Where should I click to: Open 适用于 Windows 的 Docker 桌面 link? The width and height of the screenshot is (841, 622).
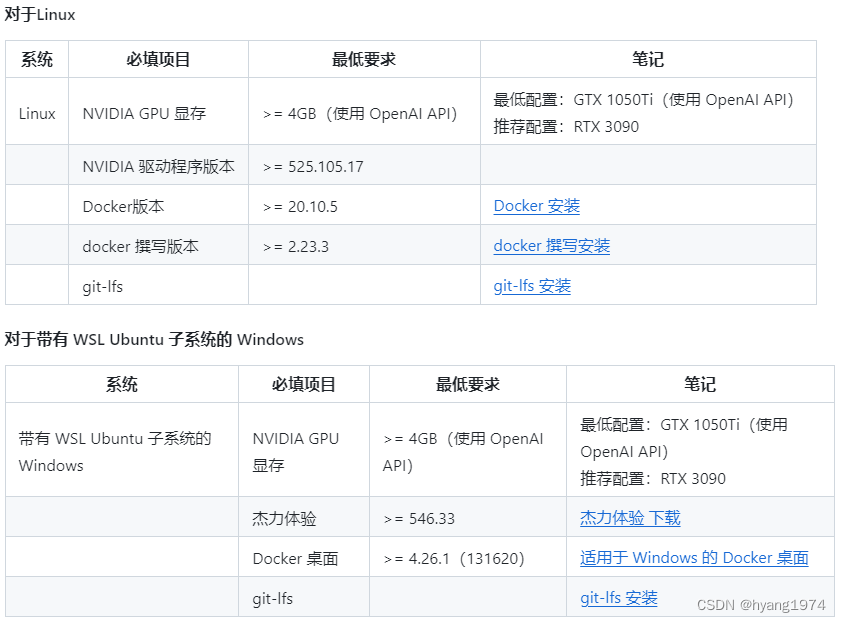694,558
